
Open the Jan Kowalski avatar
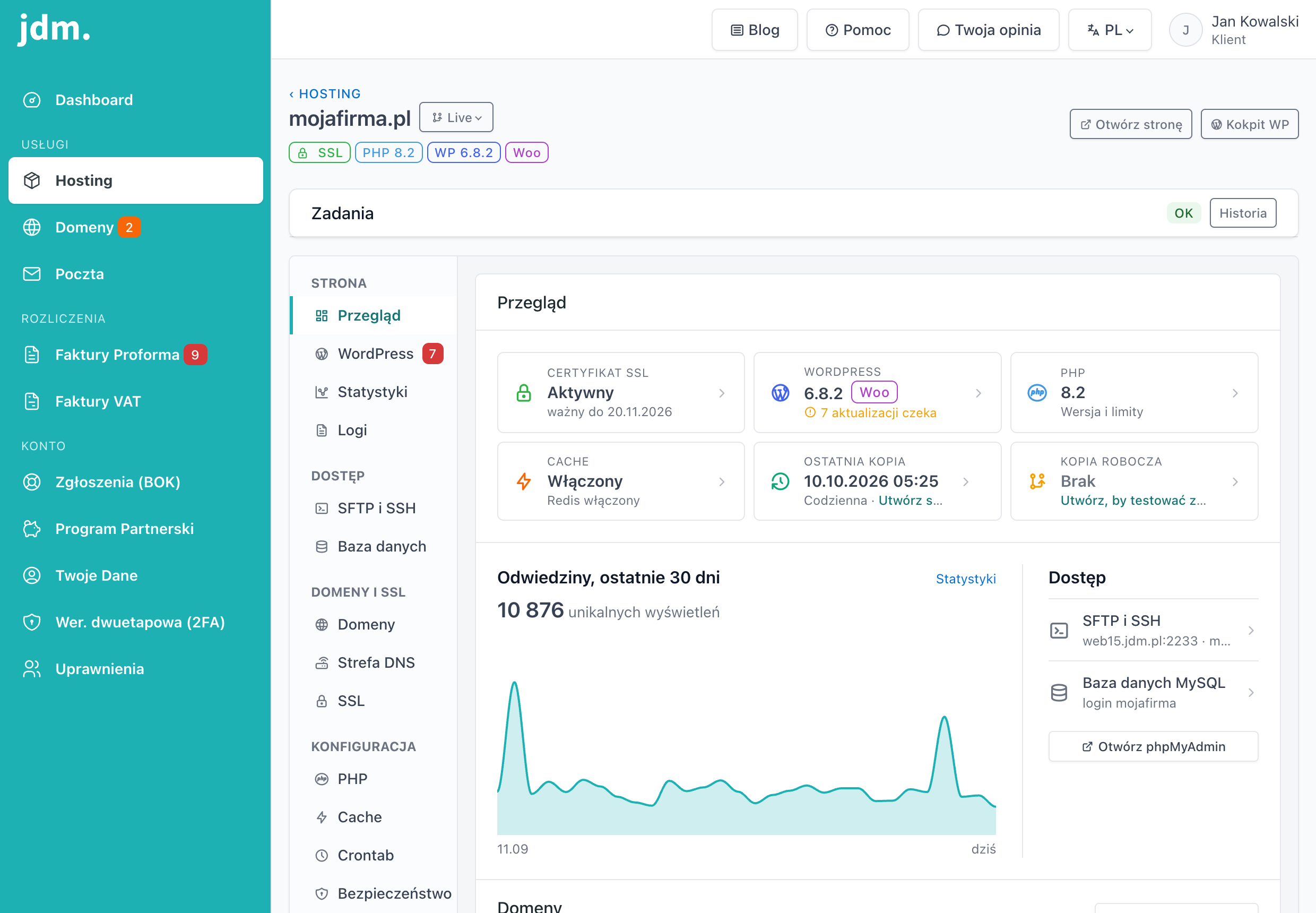(1185, 30)
